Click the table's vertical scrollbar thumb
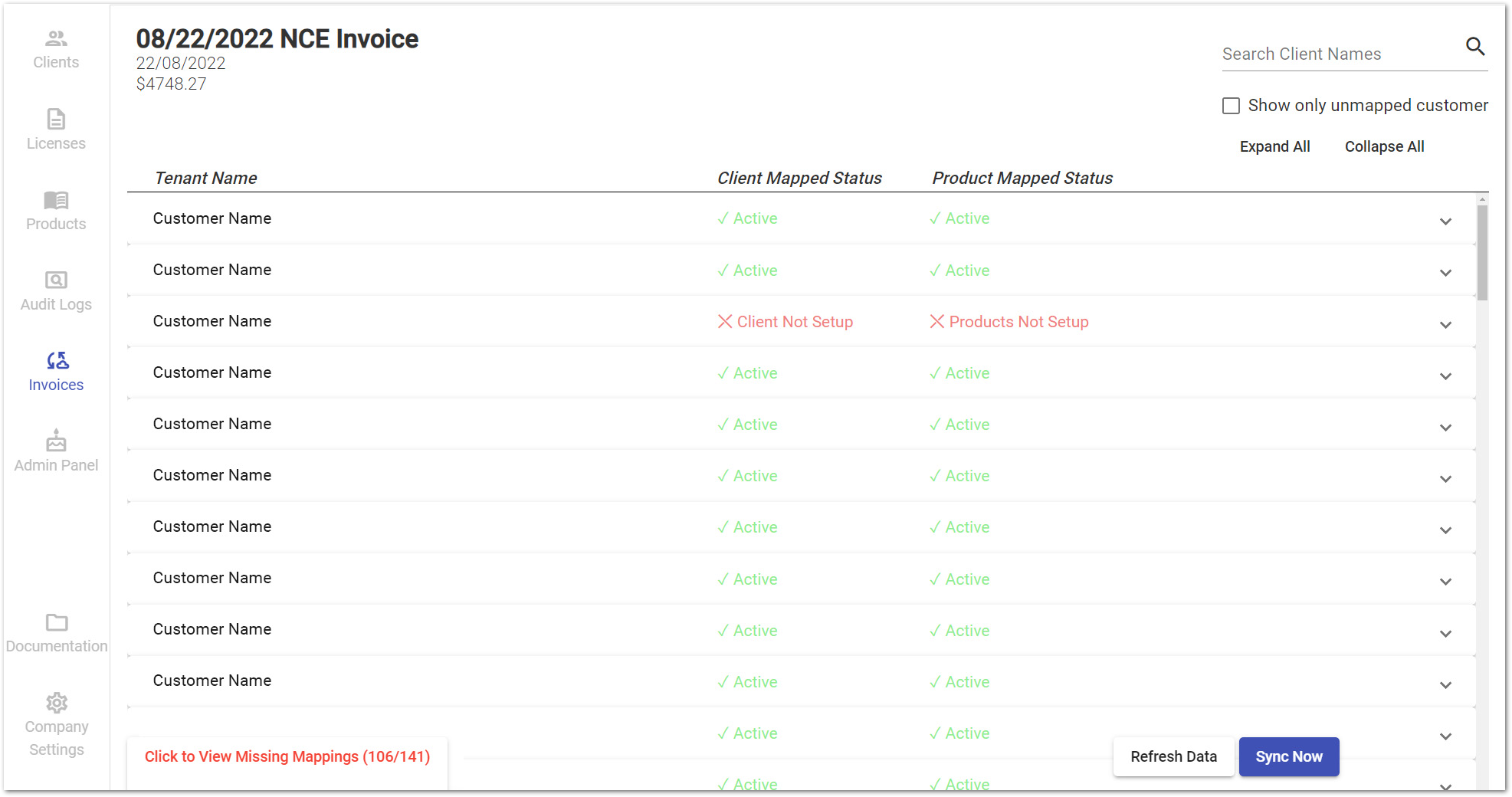 (1482, 253)
